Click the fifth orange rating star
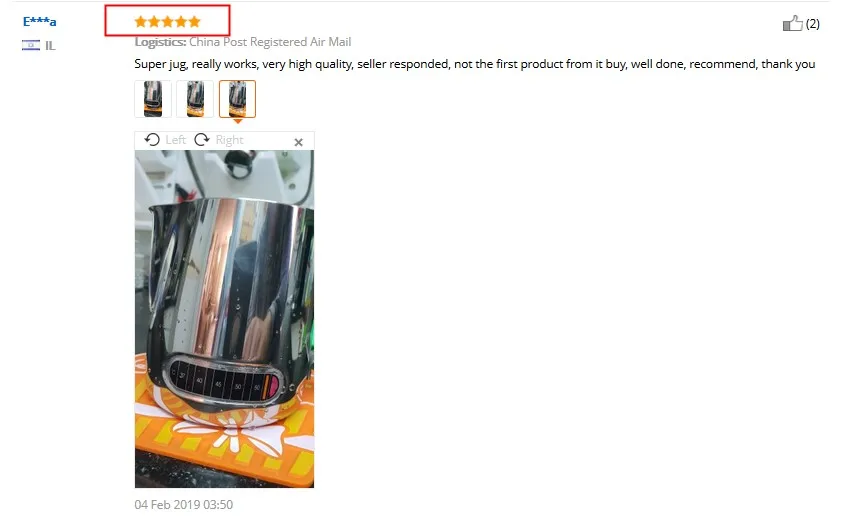 194,22
